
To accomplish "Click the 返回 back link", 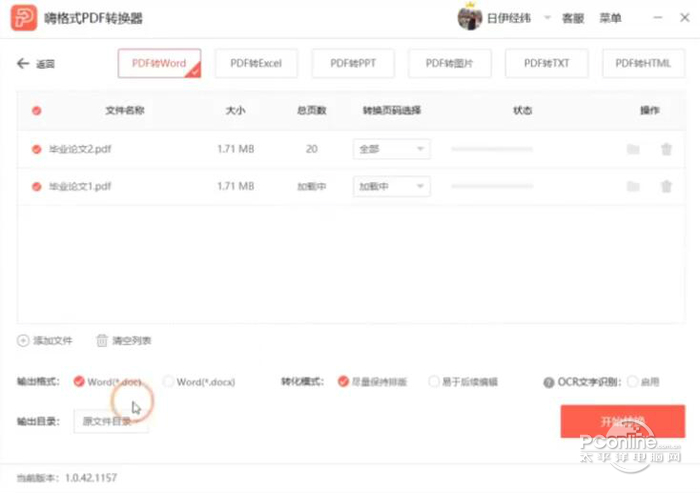I will pos(45,64).
